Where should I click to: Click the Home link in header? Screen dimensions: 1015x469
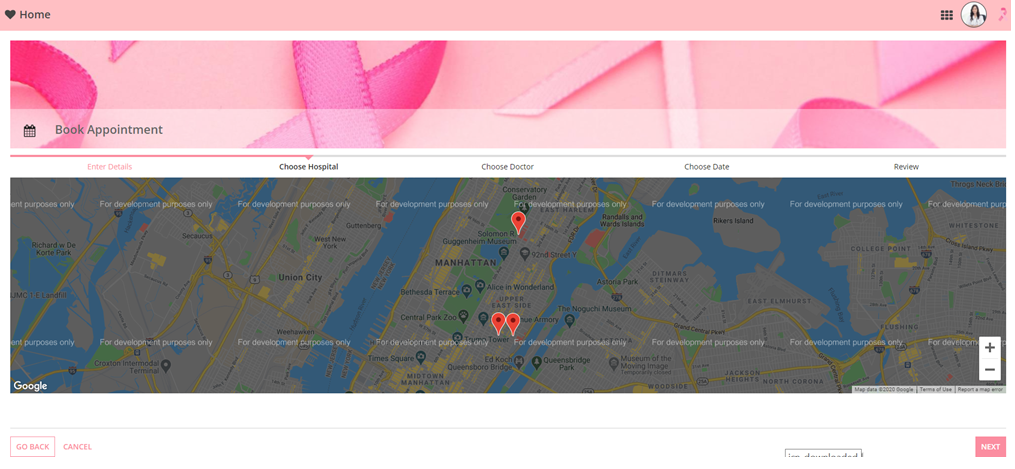[35, 14]
